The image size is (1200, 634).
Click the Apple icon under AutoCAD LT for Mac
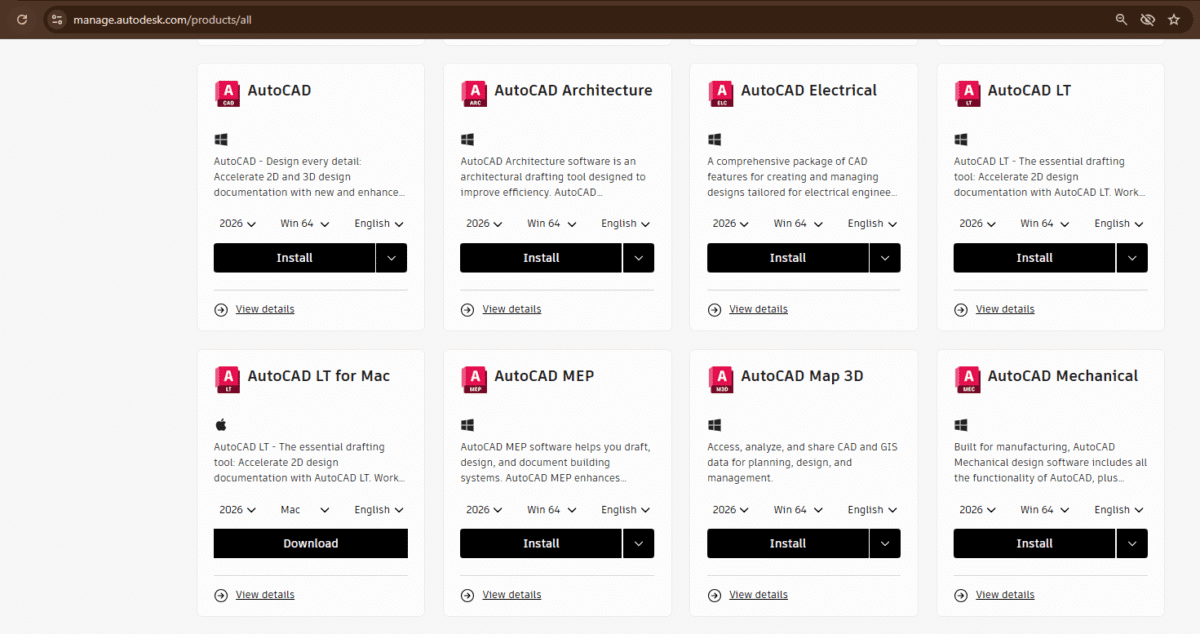click(221, 423)
